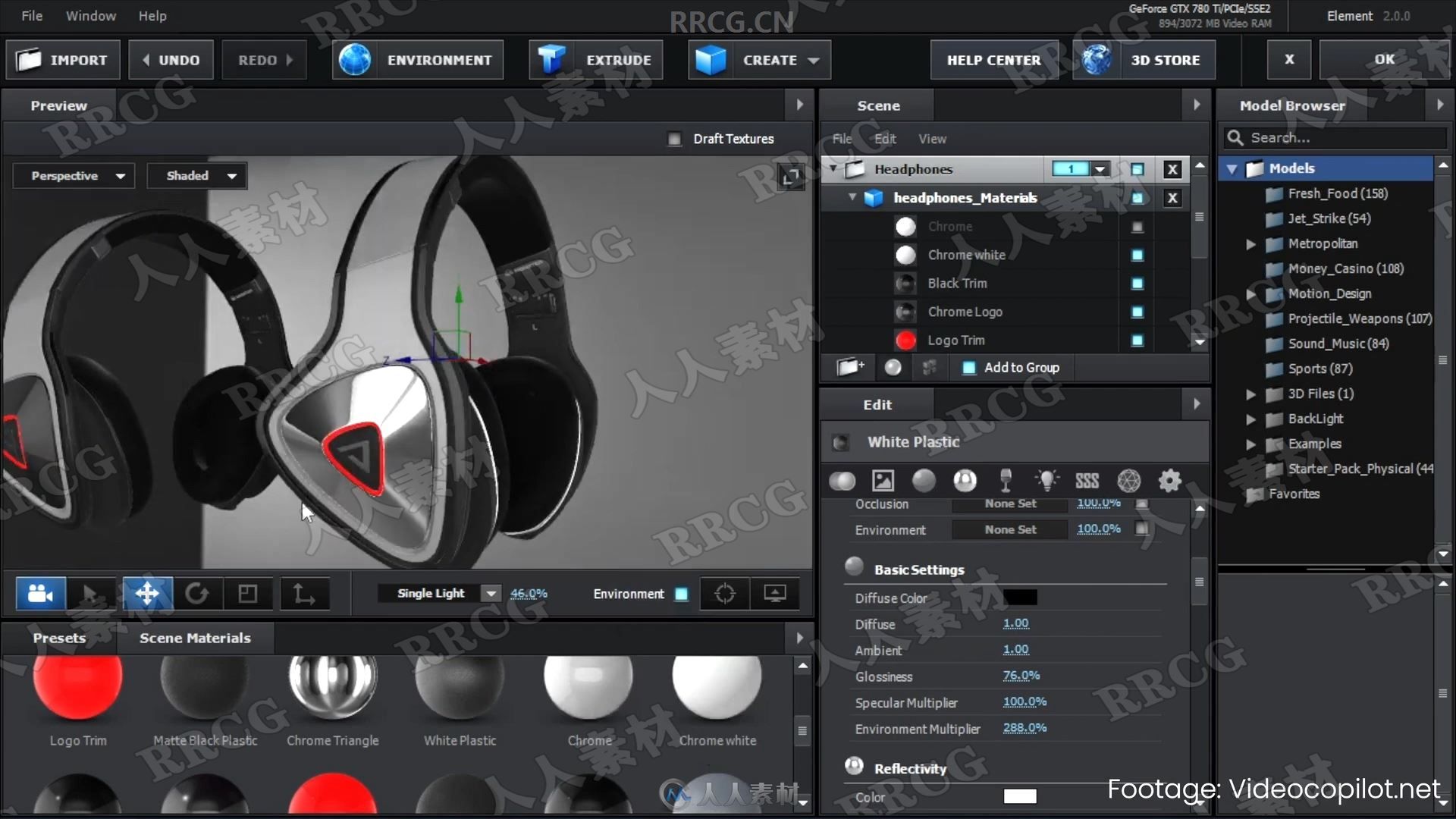Open the SSS subsurface scattering tab

[x=1087, y=480]
